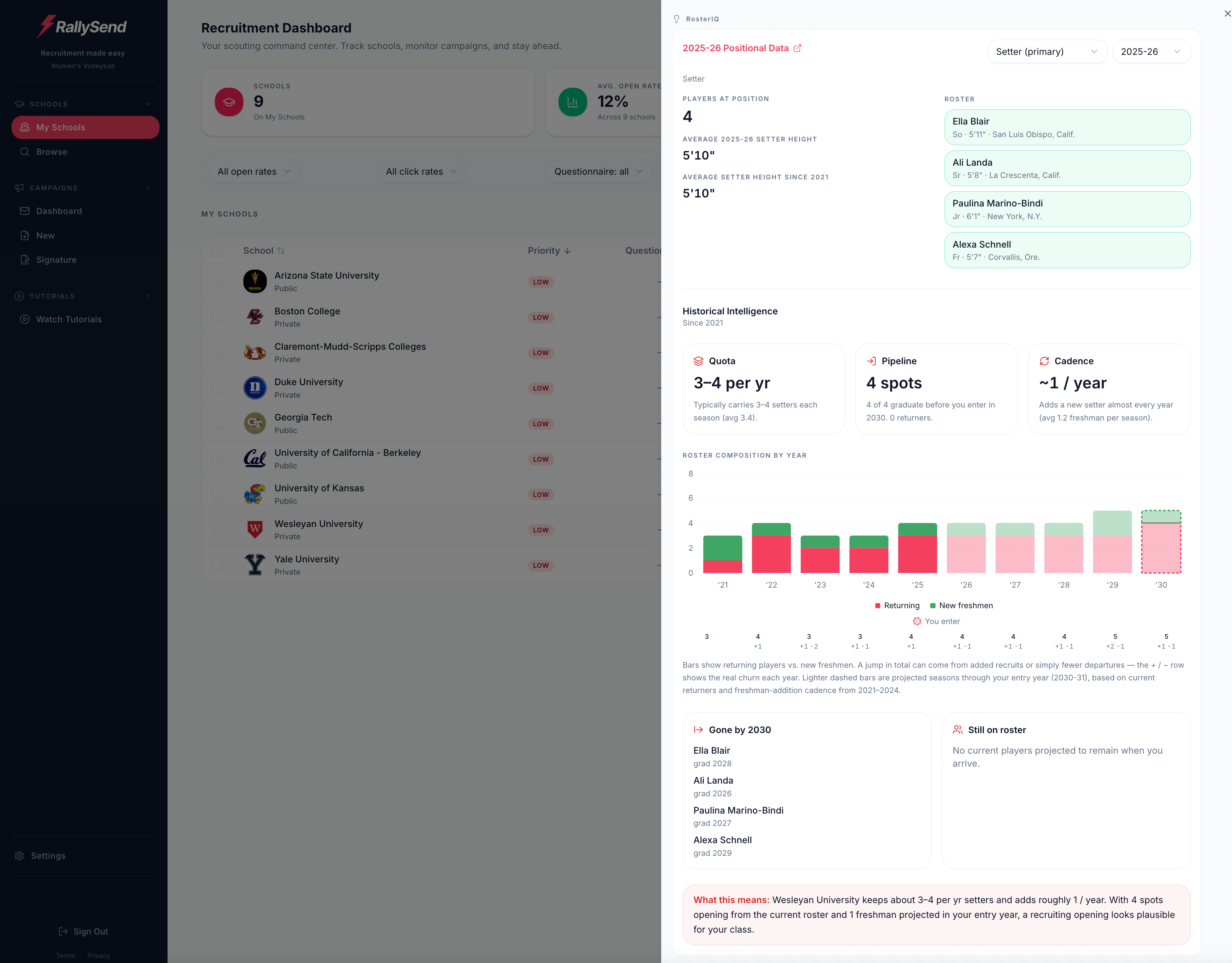Screen dimensions: 1232x963
Task: Click the Still on roster people icon
Action: (958, 729)
